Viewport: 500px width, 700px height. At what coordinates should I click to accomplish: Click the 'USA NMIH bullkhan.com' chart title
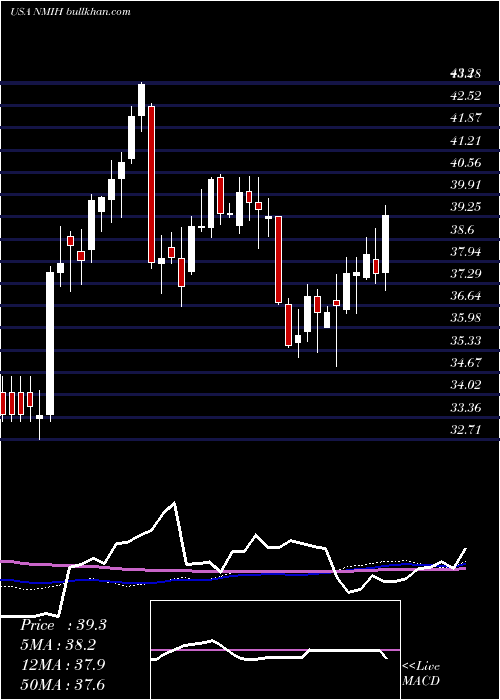(x=71, y=11)
